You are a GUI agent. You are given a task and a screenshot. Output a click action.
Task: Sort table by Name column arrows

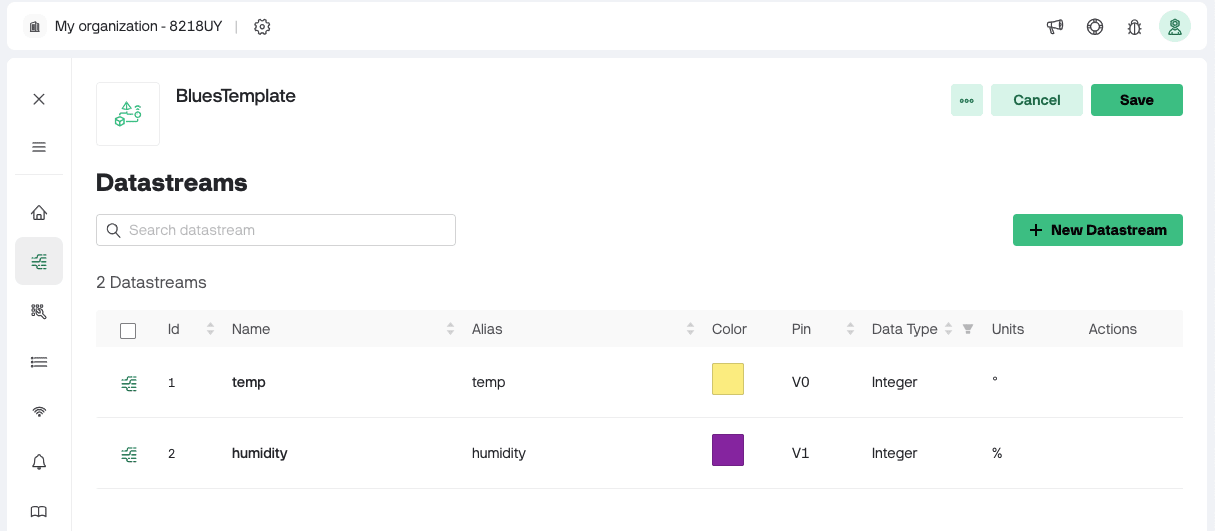click(x=450, y=329)
